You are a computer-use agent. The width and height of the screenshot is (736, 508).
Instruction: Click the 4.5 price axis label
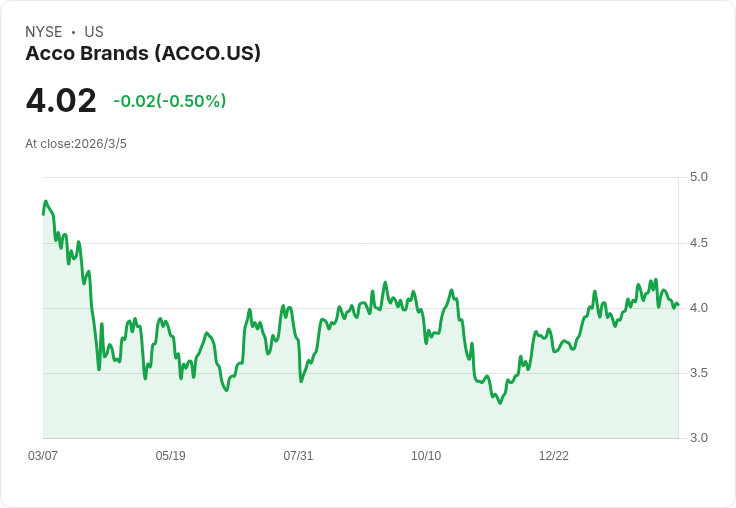(x=698, y=243)
